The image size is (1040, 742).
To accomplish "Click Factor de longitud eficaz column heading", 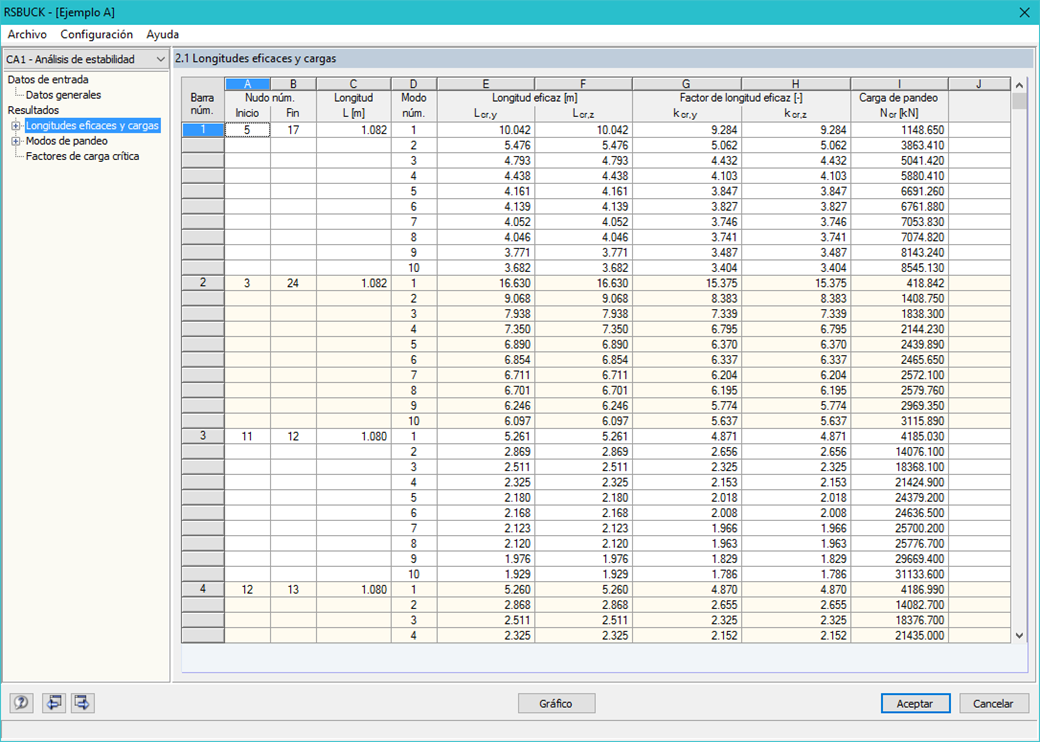I will coord(741,98).
